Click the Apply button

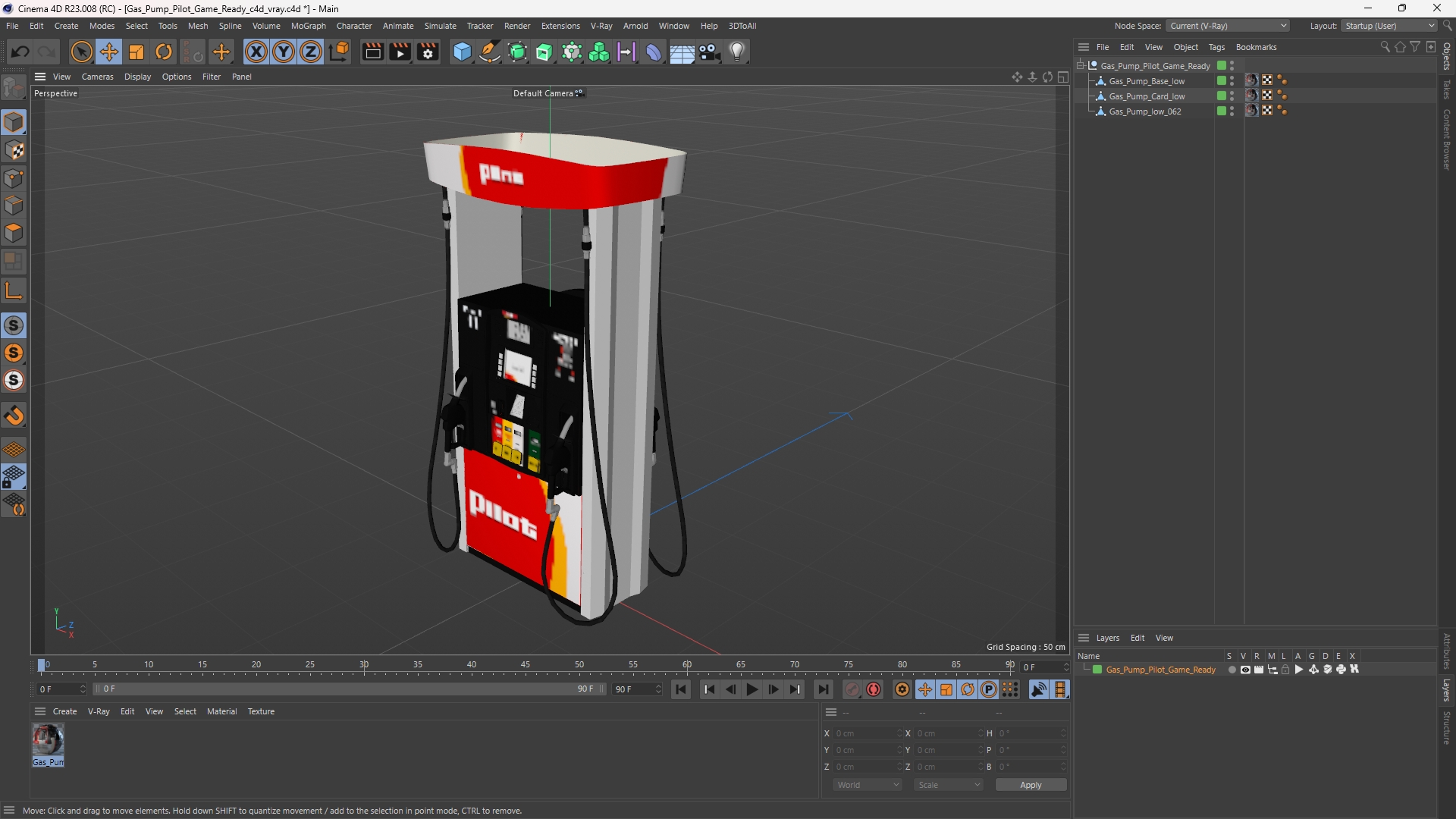pos(1031,785)
